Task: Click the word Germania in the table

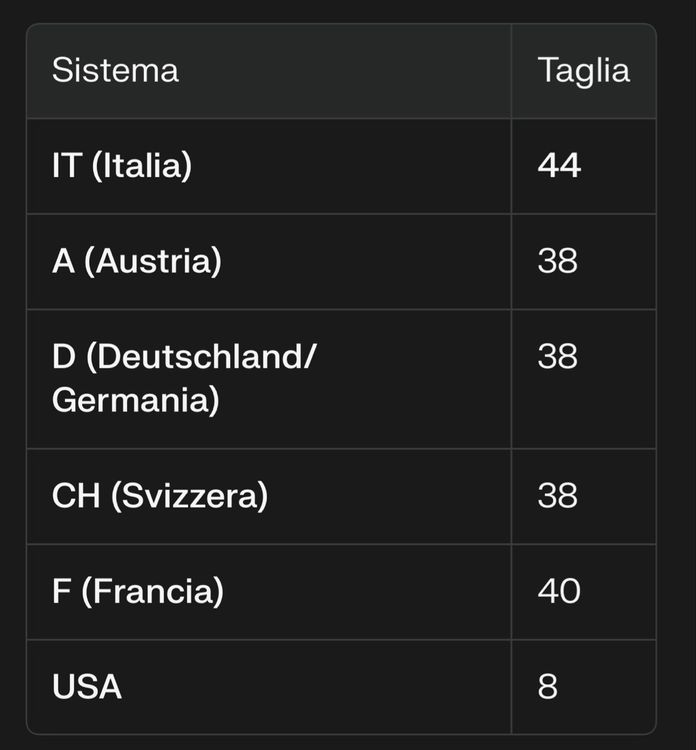Action: coord(130,400)
